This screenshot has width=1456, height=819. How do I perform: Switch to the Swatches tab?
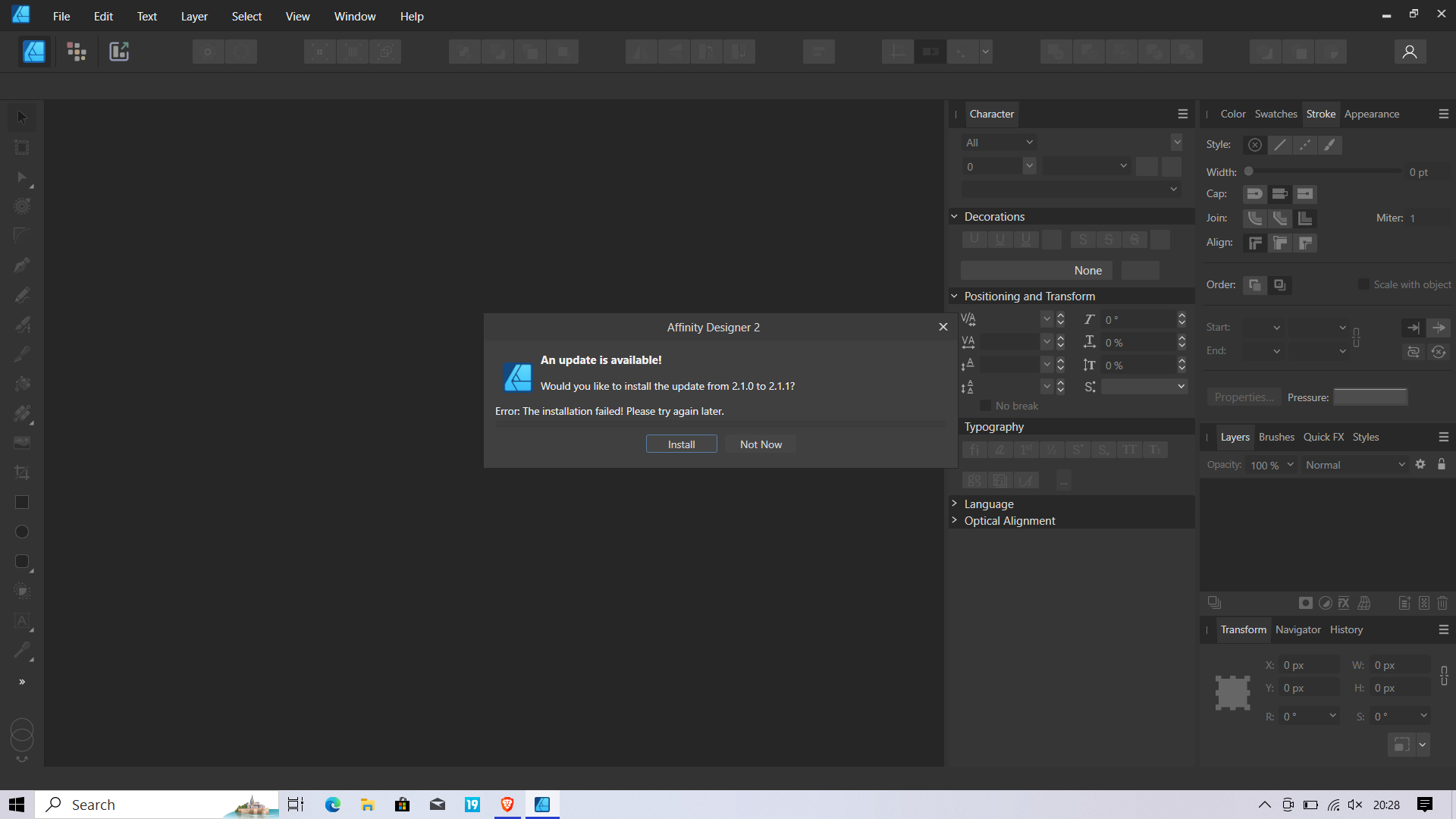(1276, 114)
